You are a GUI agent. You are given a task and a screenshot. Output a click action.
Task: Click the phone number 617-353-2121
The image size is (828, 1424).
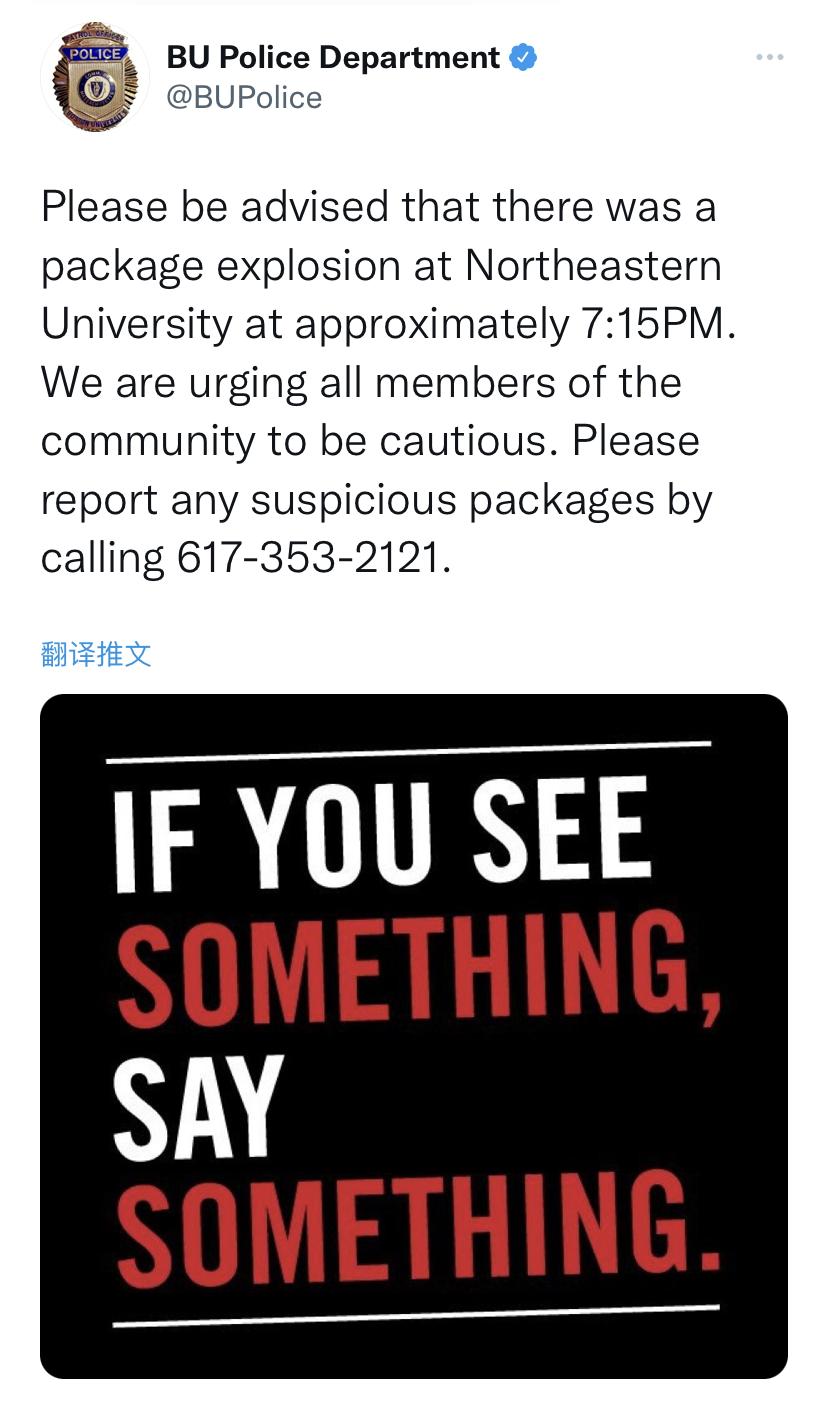click(x=309, y=557)
